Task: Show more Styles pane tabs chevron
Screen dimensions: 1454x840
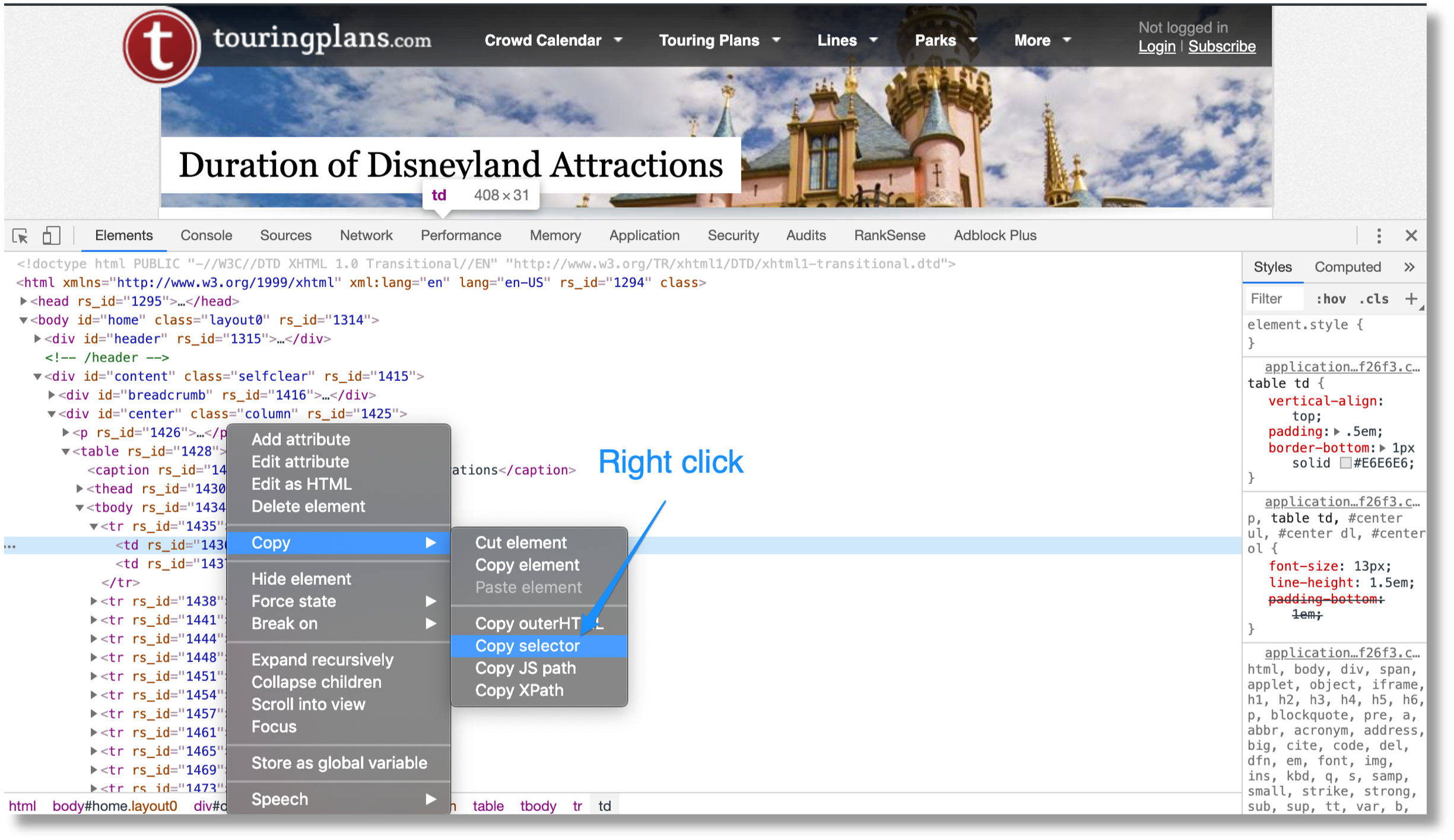Action: pos(1409,267)
